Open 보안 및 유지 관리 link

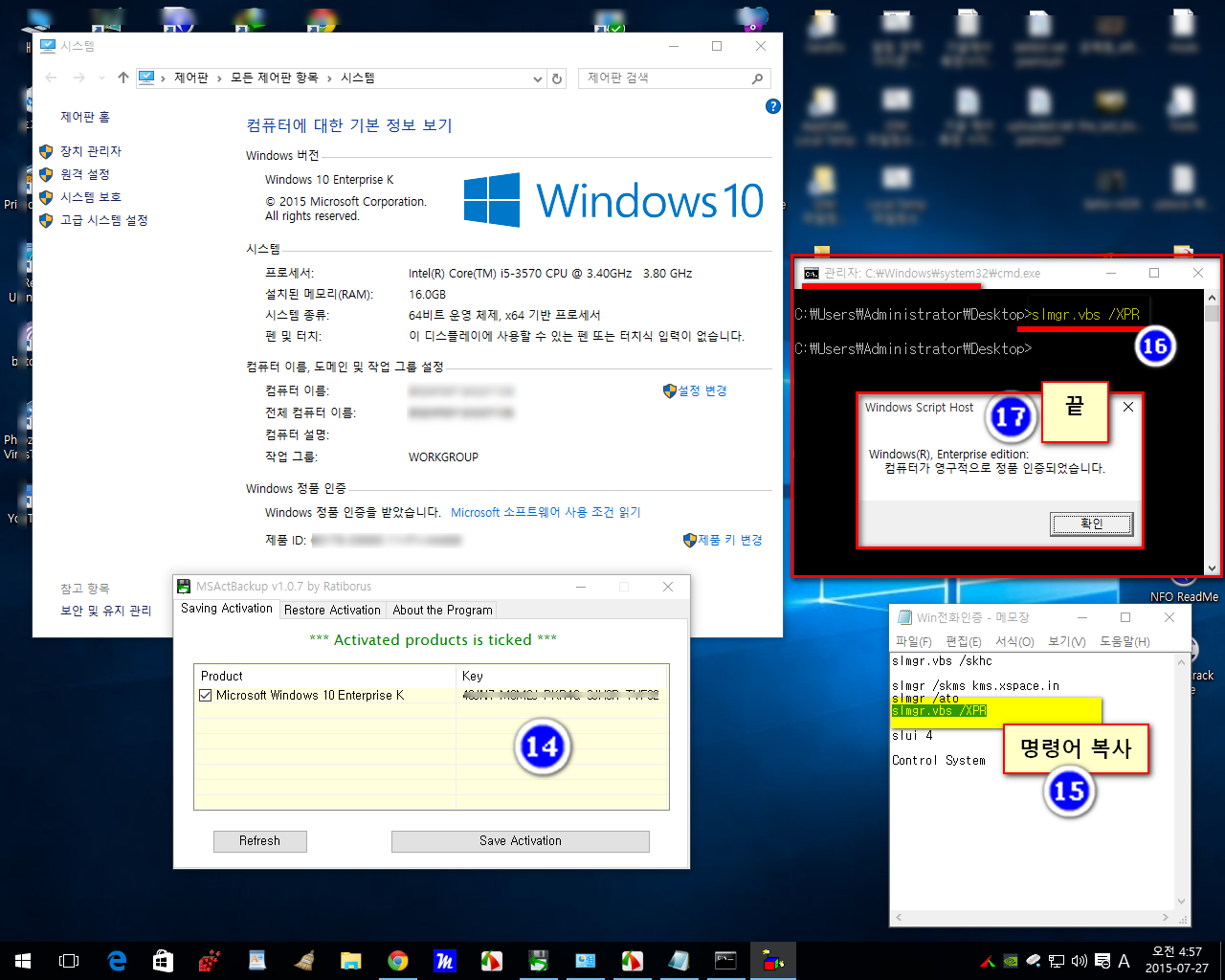[106, 610]
